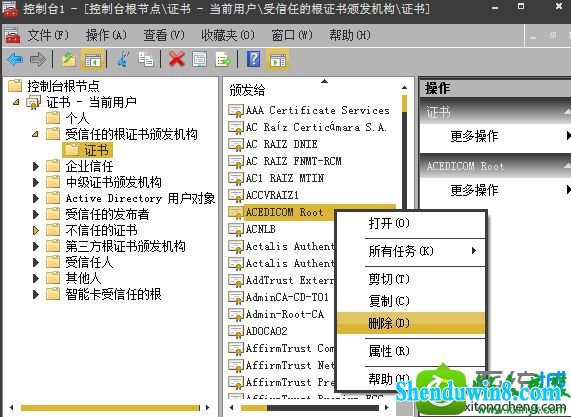Click the ADOCA02 certificate icon

236,331
